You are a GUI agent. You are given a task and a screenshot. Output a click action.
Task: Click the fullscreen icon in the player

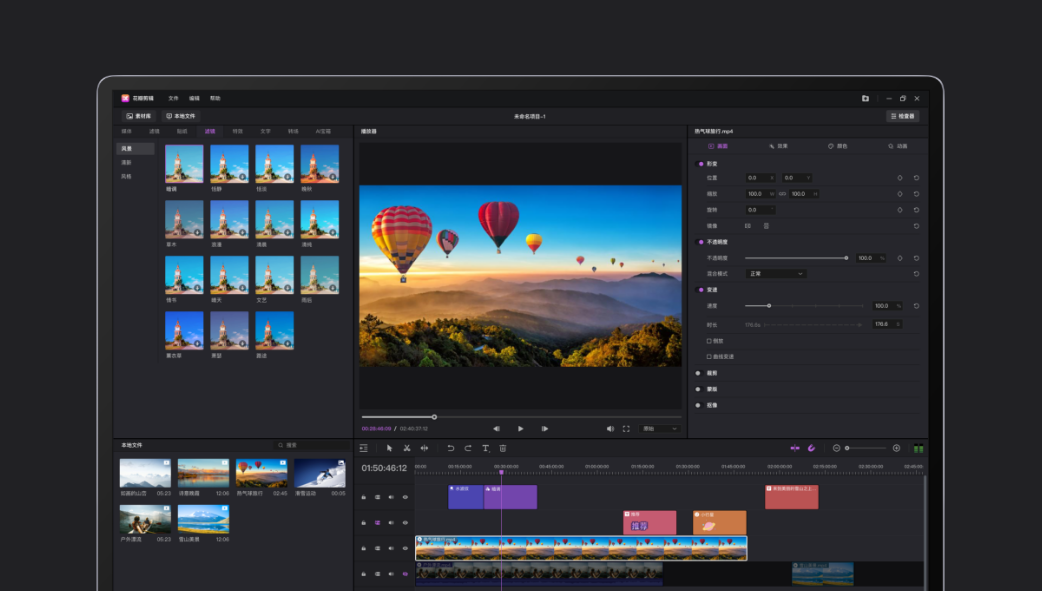627,428
